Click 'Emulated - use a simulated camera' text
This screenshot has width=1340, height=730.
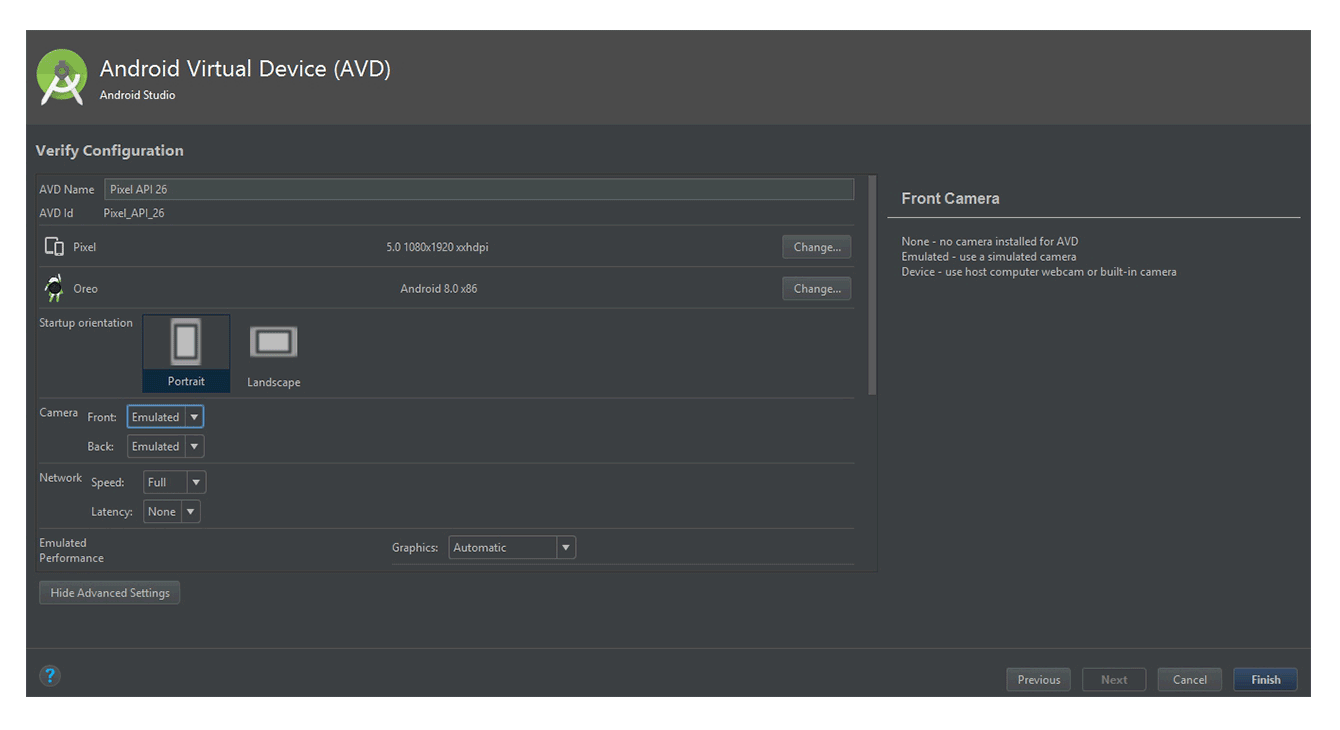(x=989, y=257)
